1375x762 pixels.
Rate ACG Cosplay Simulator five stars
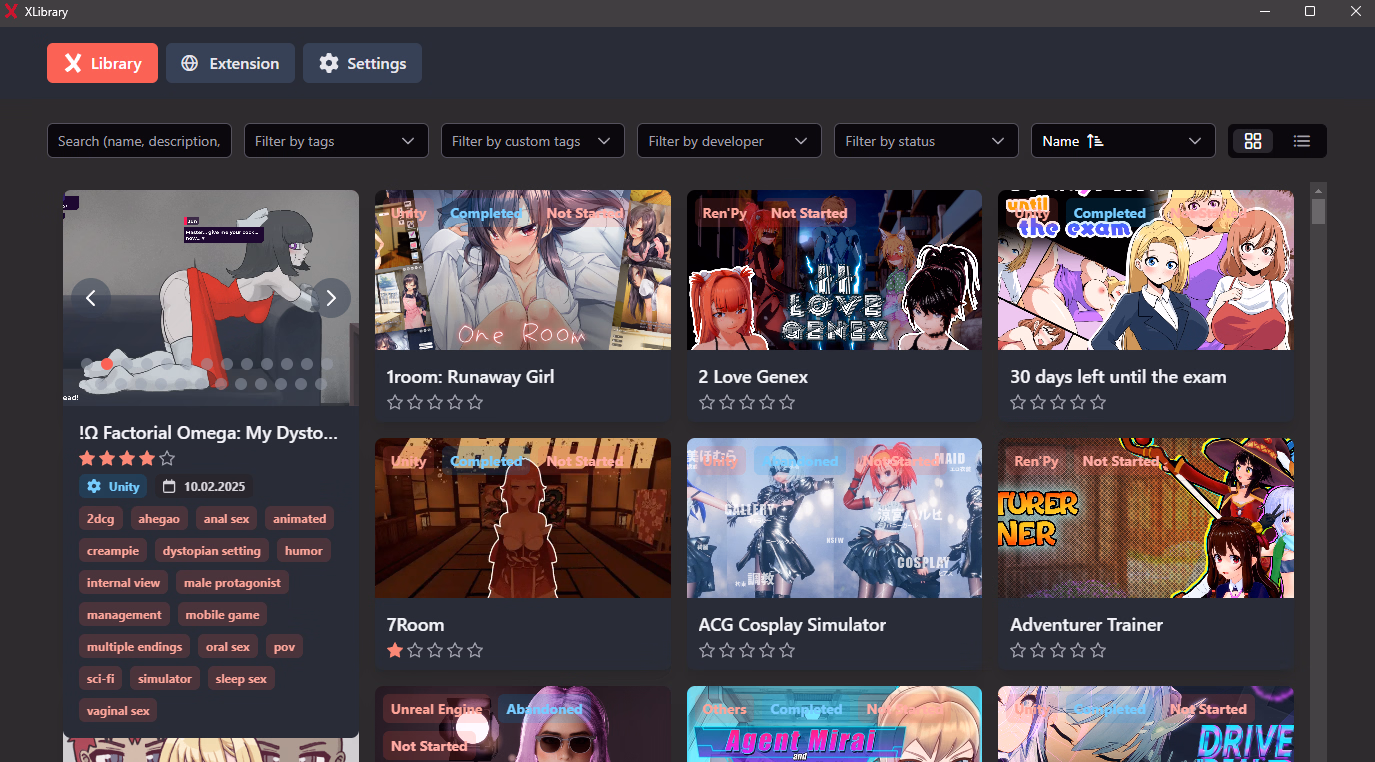pos(787,651)
